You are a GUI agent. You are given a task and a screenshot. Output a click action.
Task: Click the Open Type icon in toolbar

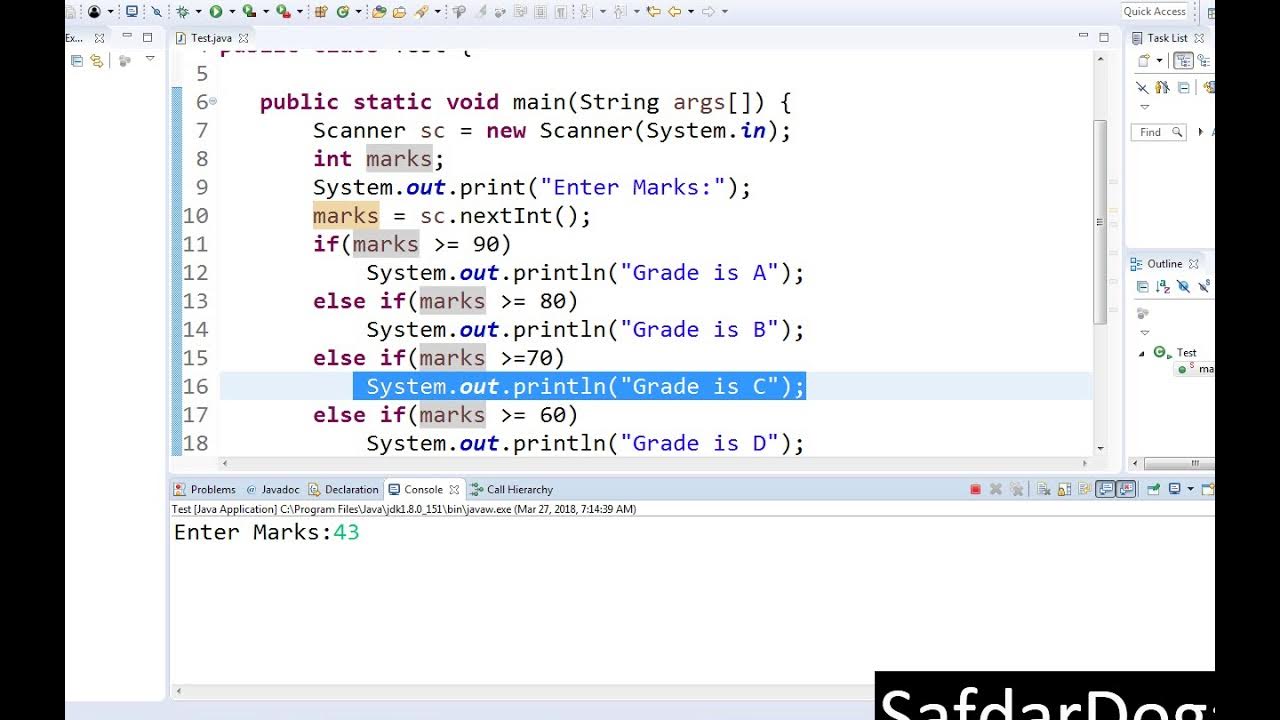tap(378, 12)
